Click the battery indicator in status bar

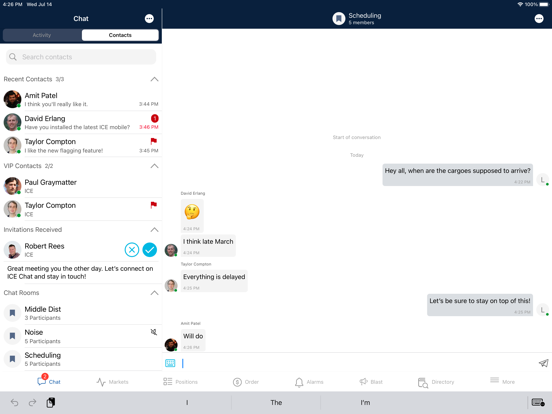pos(544,4)
